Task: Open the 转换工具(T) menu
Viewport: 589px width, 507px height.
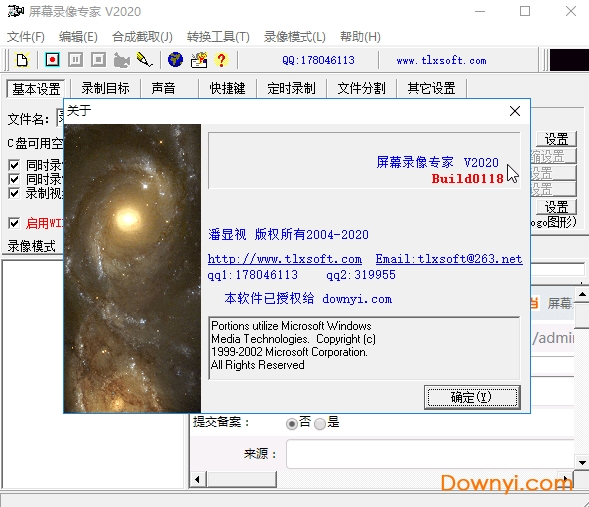Action: point(218,37)
